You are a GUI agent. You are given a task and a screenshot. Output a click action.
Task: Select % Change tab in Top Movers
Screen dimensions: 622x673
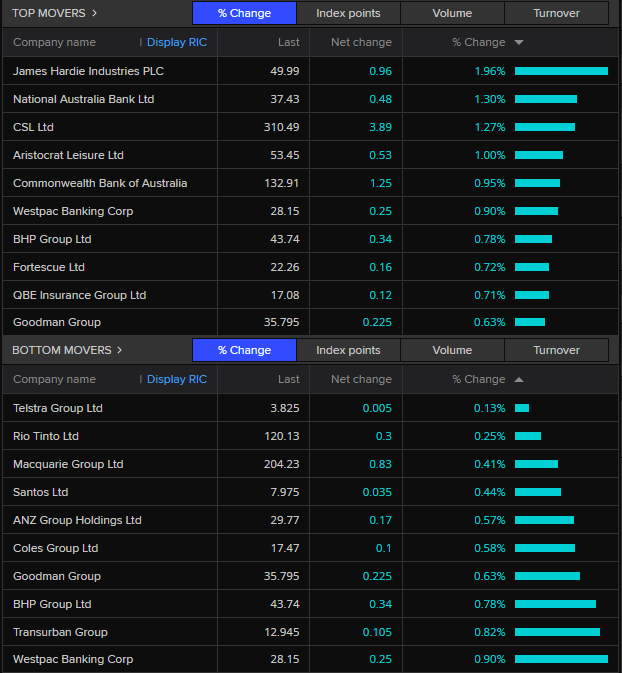coord(244,13)
